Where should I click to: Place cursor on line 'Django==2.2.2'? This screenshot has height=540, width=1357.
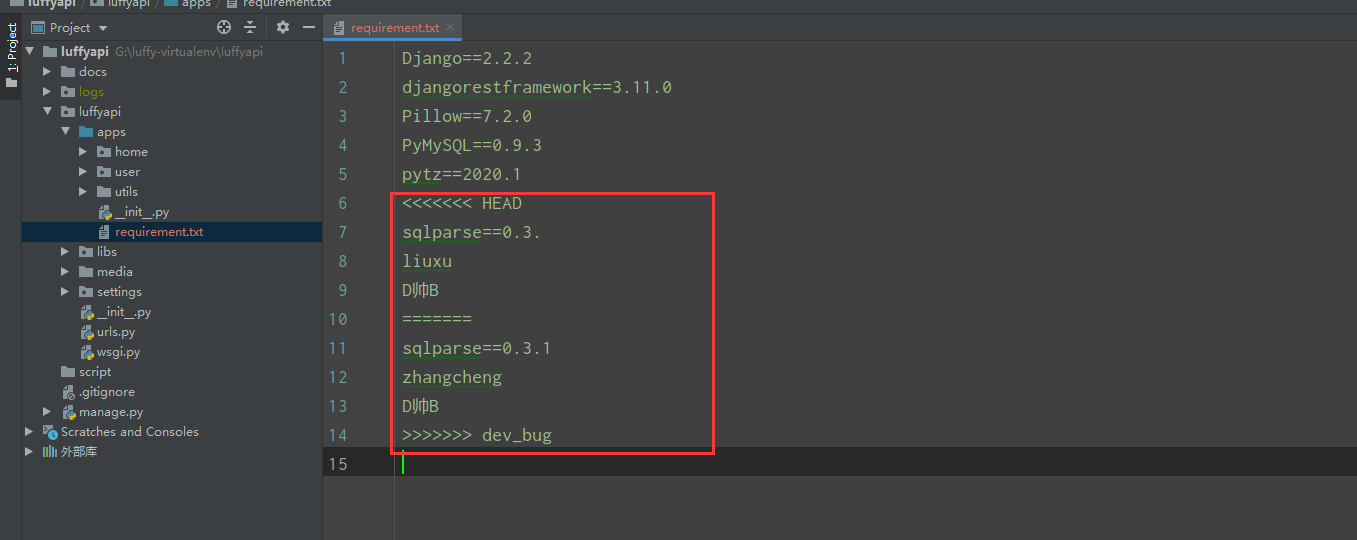tap(467, 58)
